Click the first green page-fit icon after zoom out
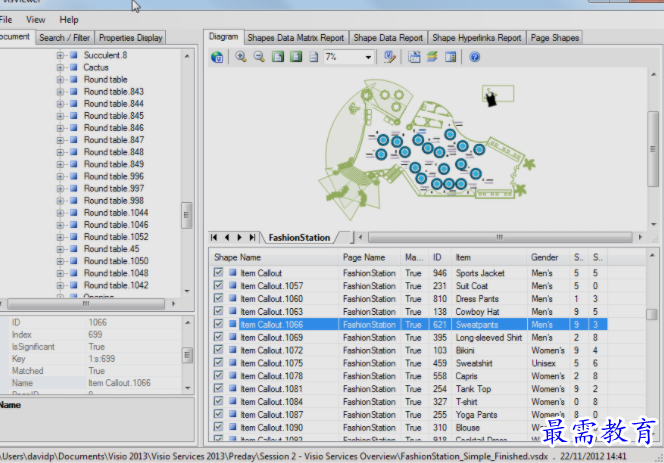Screen dimensions: 664x463 (x=278, y=57)
